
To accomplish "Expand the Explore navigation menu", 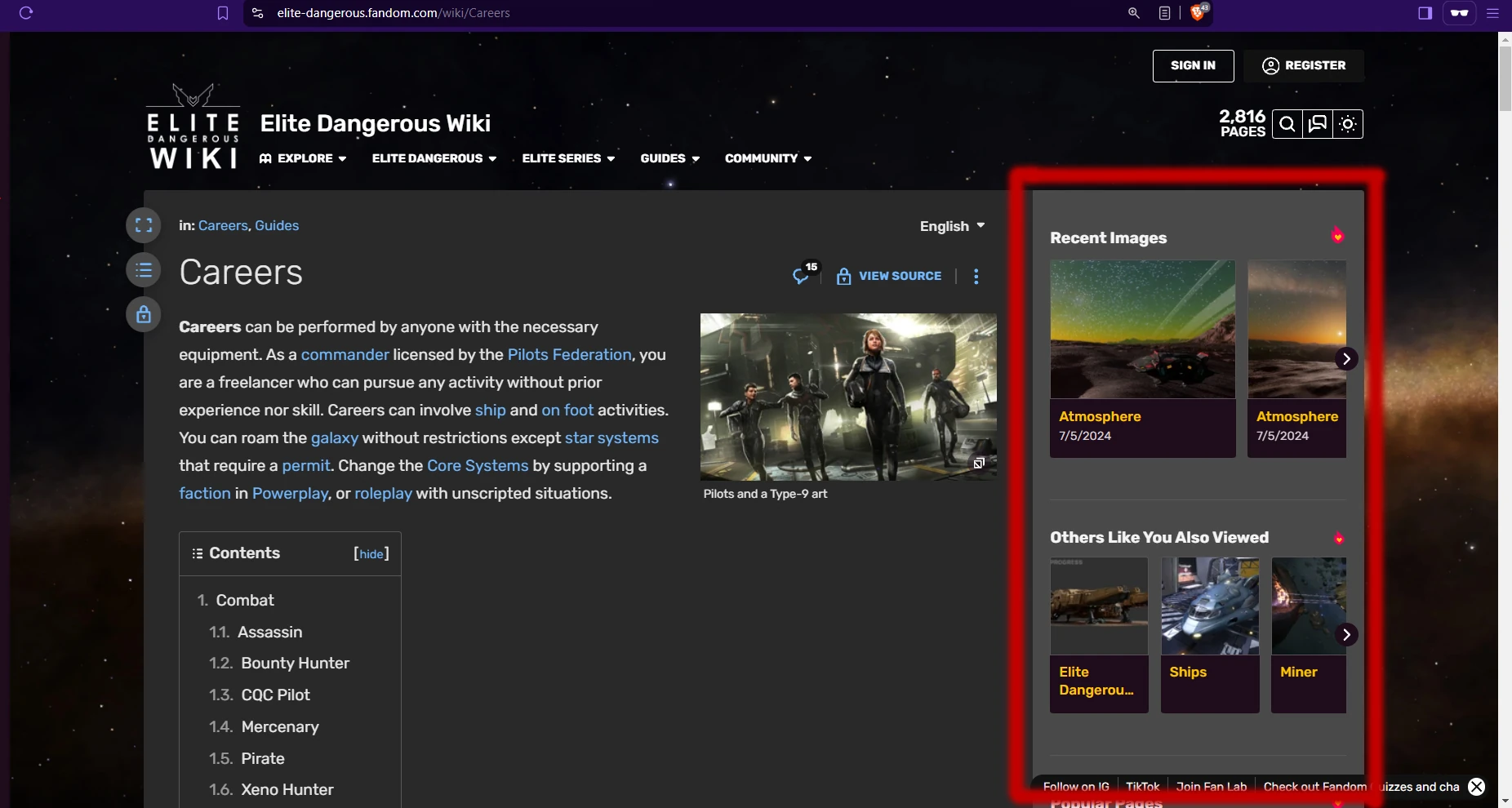I will (x=303, y=158).
